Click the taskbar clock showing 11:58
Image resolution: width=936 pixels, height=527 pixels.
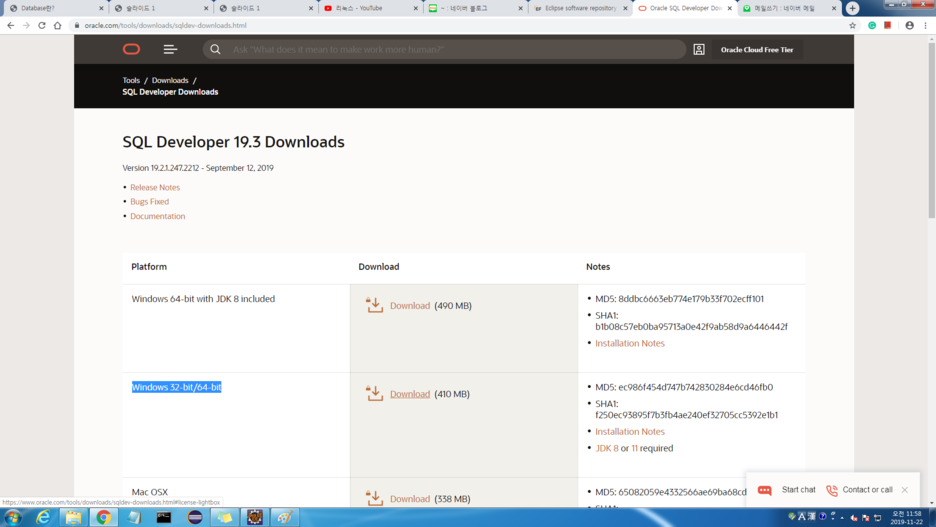pyautogui.click(x=907, y=517)
